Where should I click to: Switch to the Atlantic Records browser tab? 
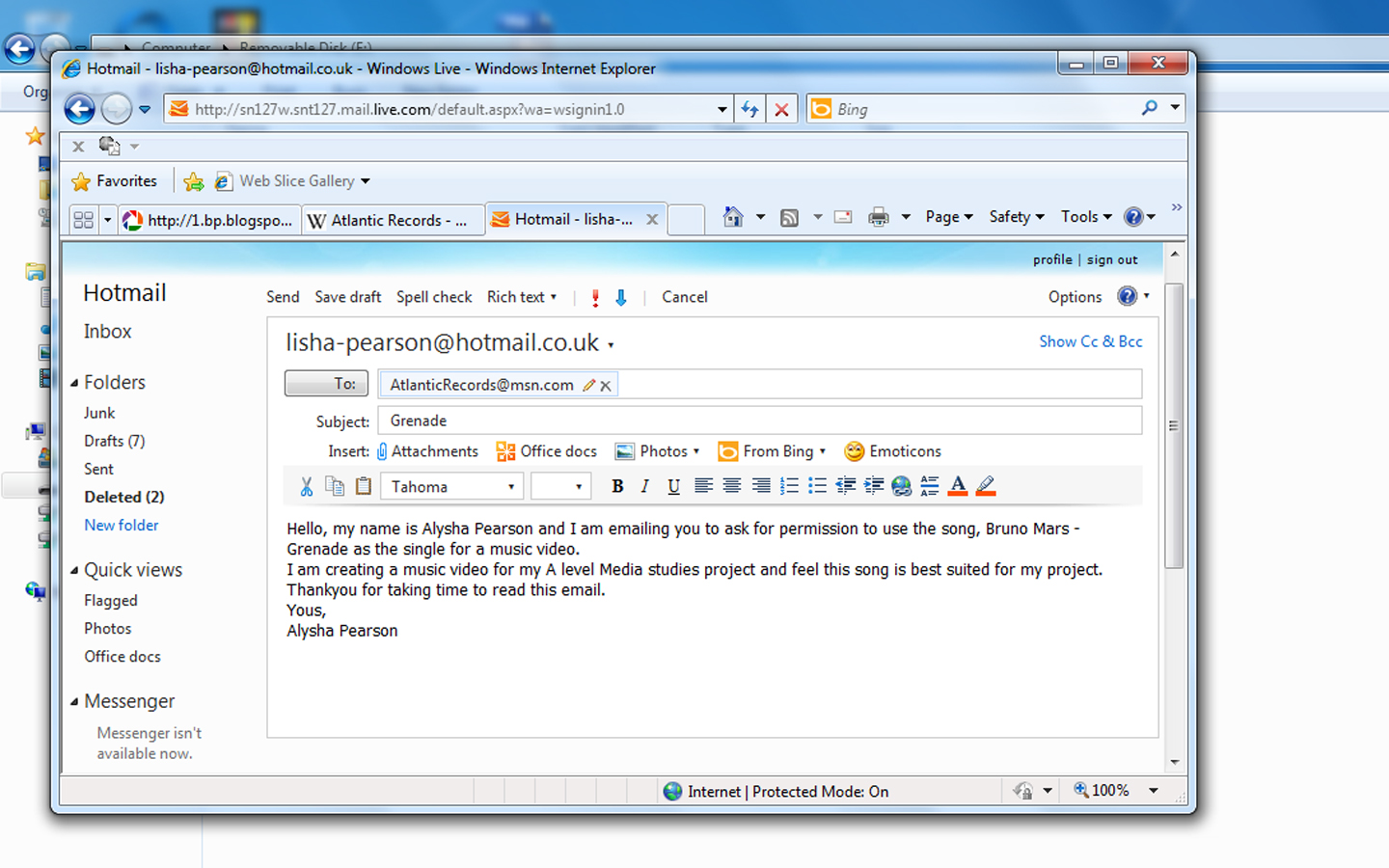[394, 220]
